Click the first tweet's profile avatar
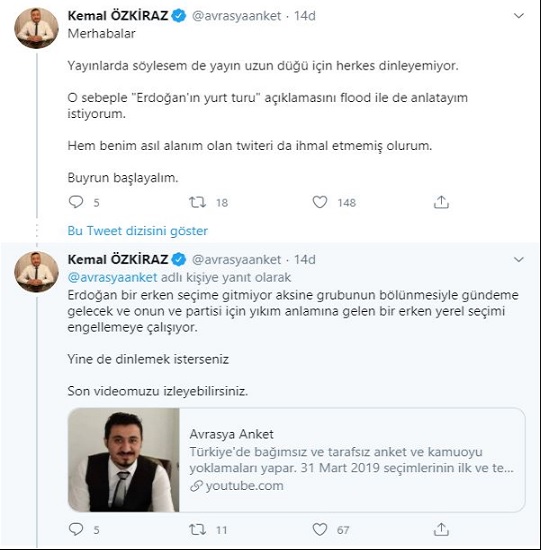Viewport: 541px width, 550px height. coord(36,28)
